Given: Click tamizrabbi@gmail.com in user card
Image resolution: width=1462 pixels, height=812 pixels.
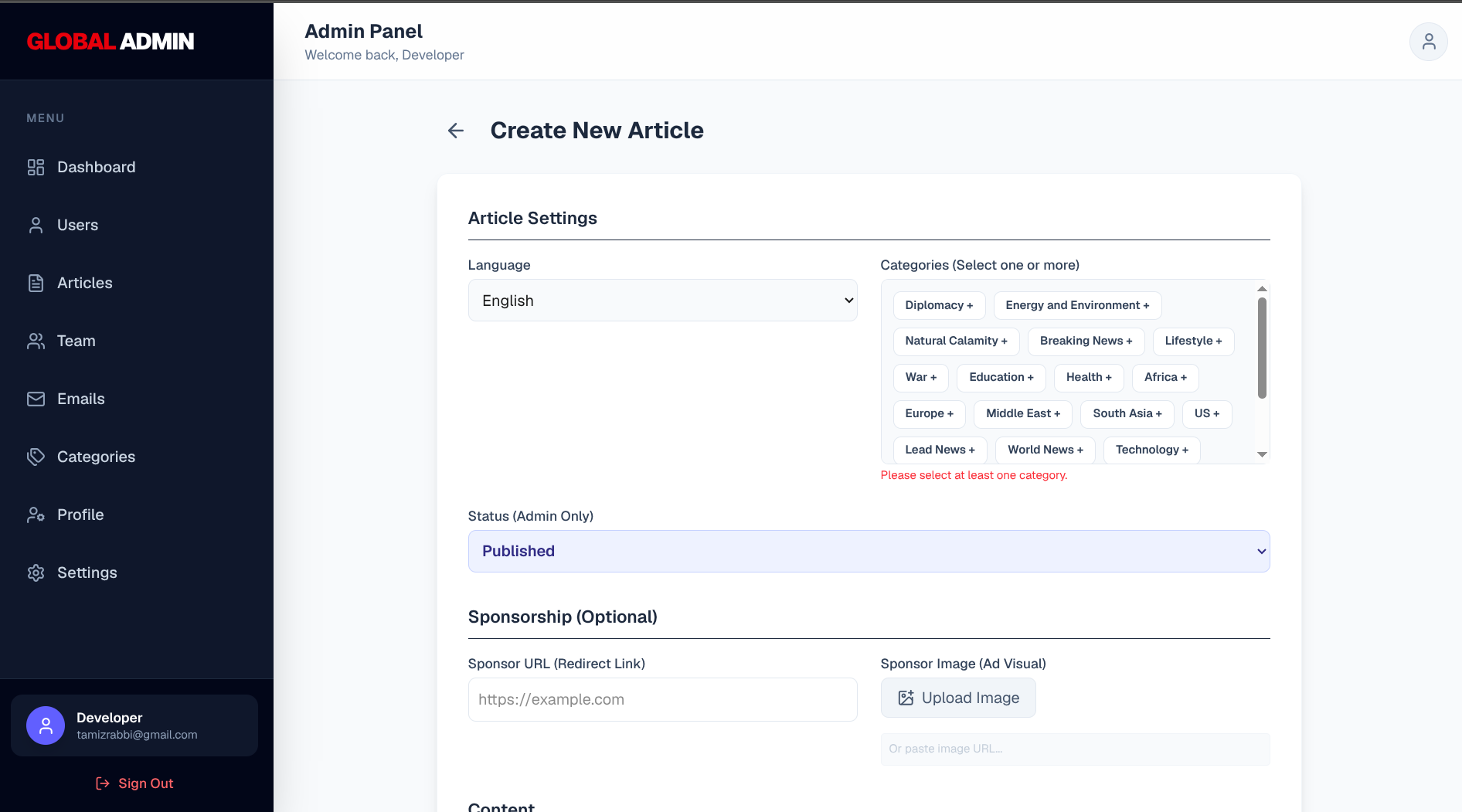Looking at the screenshot, I should coord(137,735).
